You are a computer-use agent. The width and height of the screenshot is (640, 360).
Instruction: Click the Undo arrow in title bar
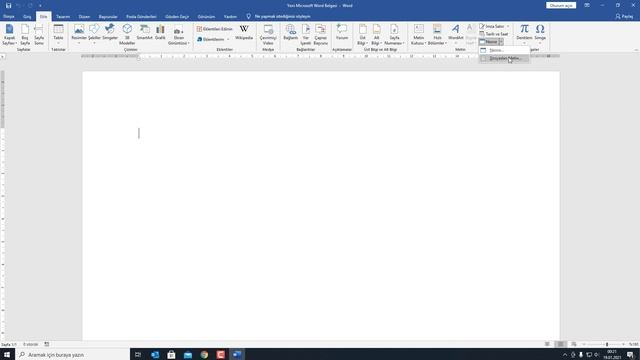(18, 5)
